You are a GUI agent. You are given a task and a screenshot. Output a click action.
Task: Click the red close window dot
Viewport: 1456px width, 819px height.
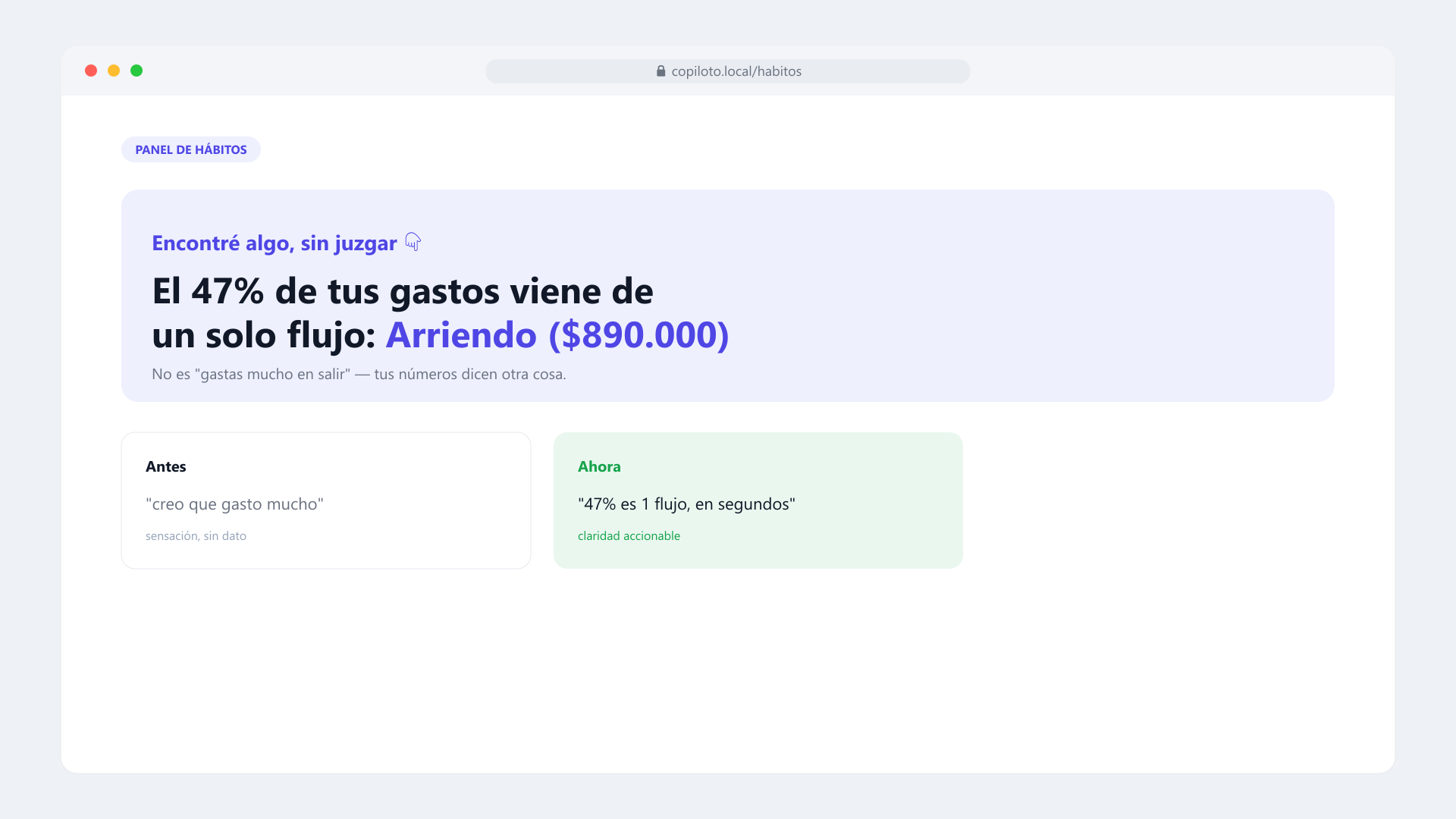click(x=91, y=71)
